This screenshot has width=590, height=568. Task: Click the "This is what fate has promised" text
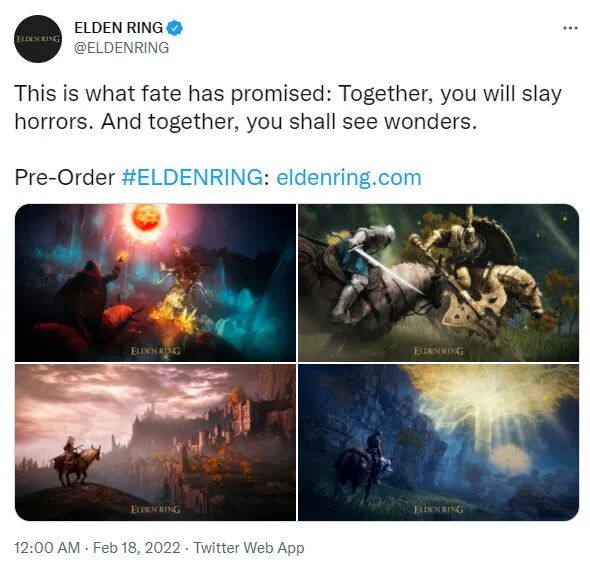(x=172, y=94)
